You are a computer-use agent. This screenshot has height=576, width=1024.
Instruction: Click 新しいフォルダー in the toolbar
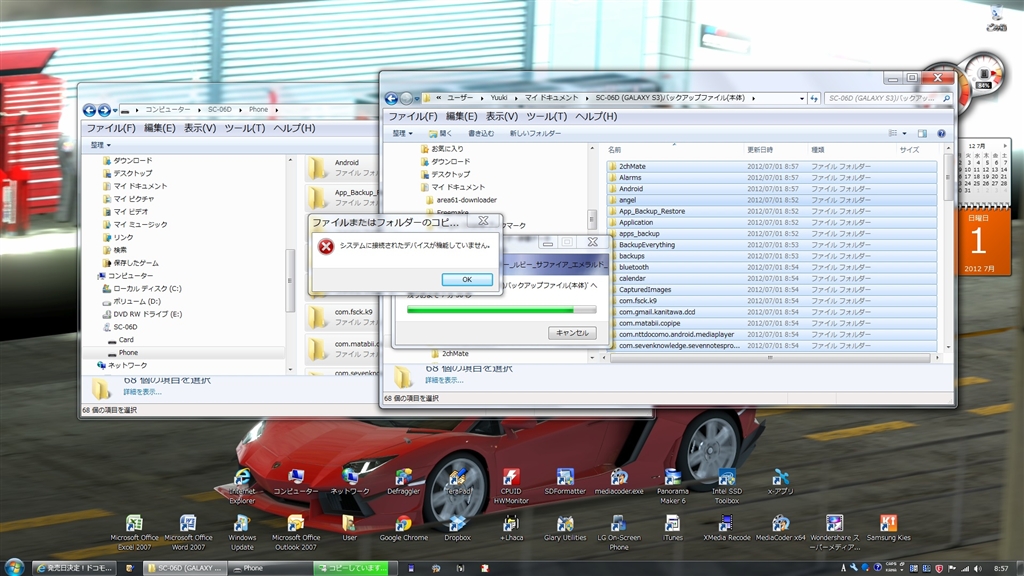coord(535,133)
